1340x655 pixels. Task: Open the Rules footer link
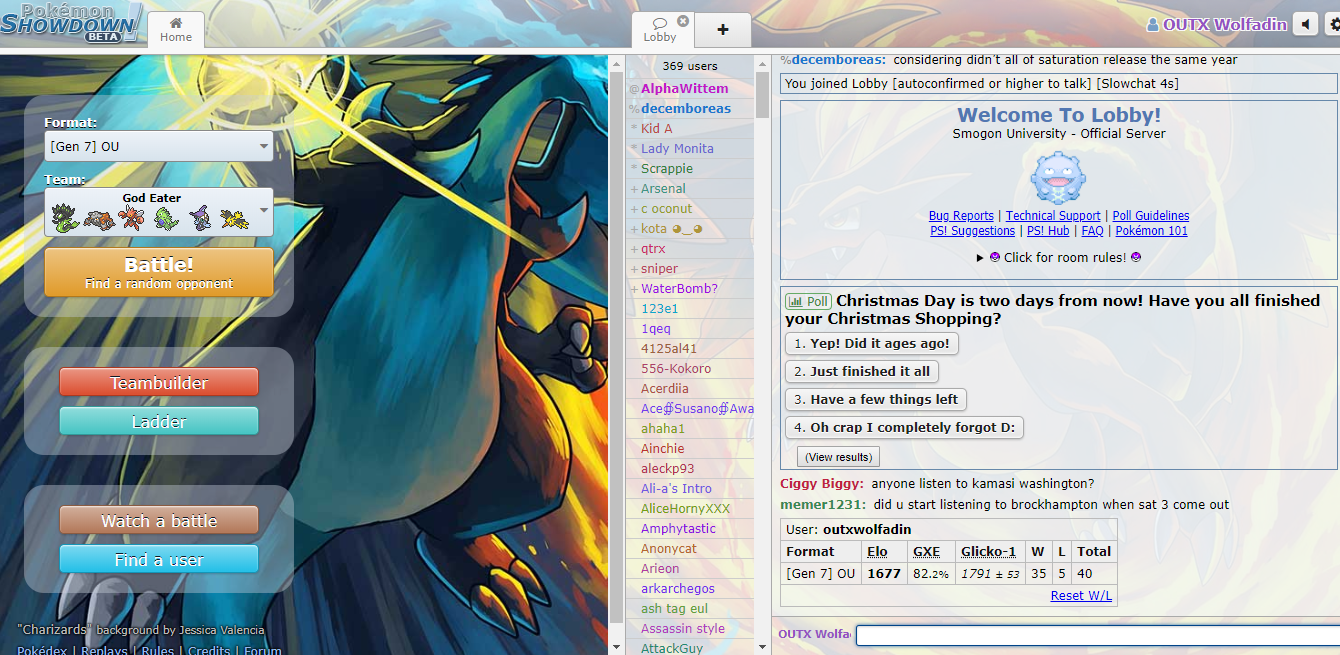158,650
